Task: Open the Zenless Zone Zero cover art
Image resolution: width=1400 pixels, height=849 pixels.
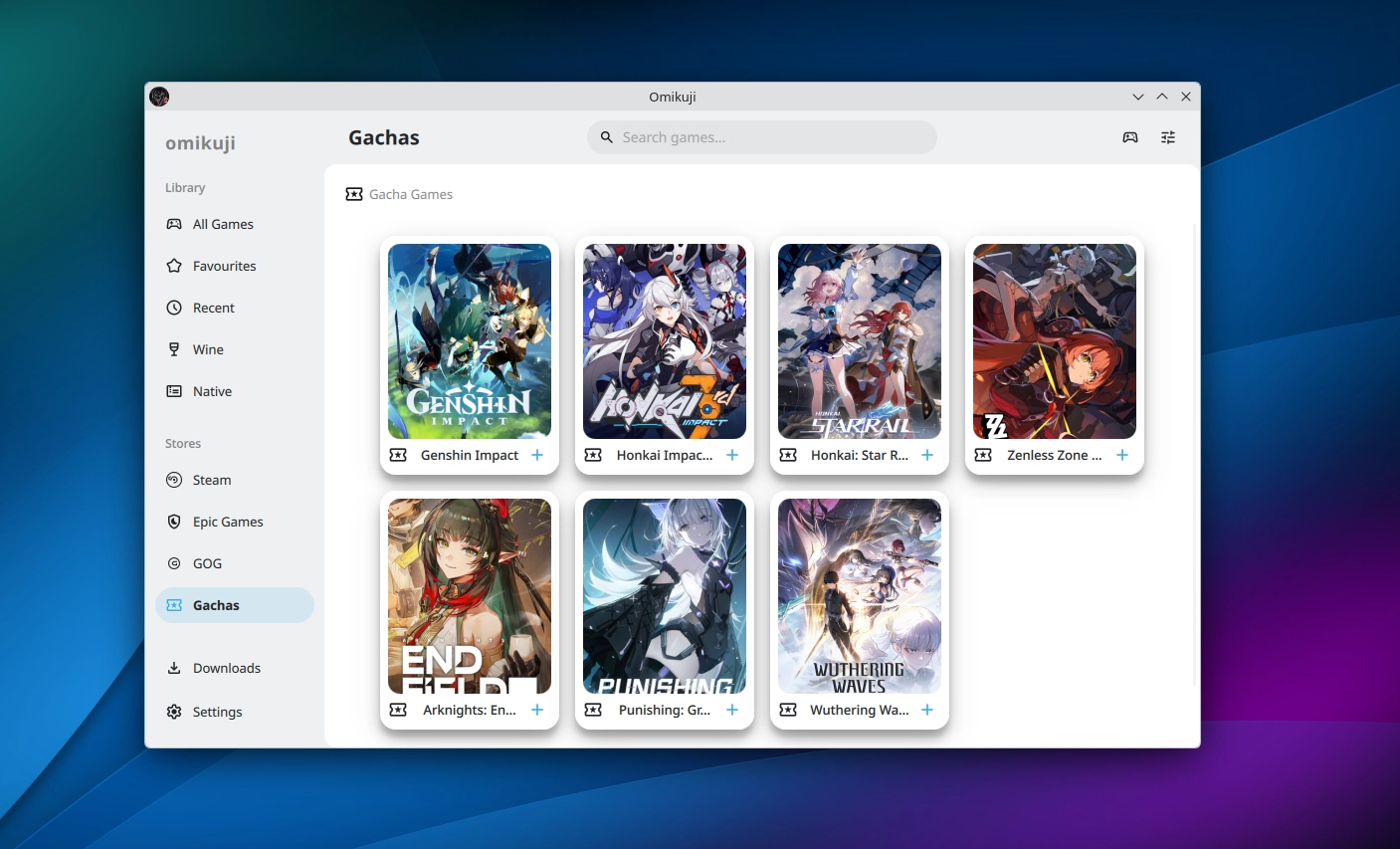Action: click(1055, 341)
